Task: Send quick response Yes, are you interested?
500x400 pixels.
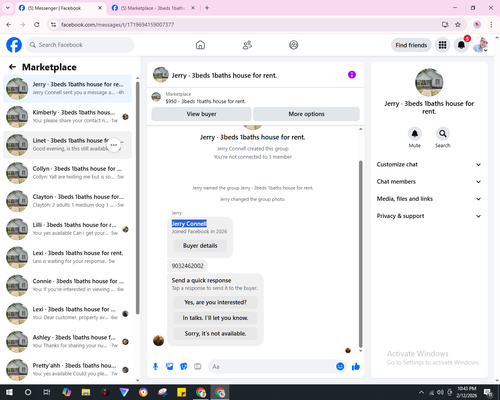Action: point(215,302)
